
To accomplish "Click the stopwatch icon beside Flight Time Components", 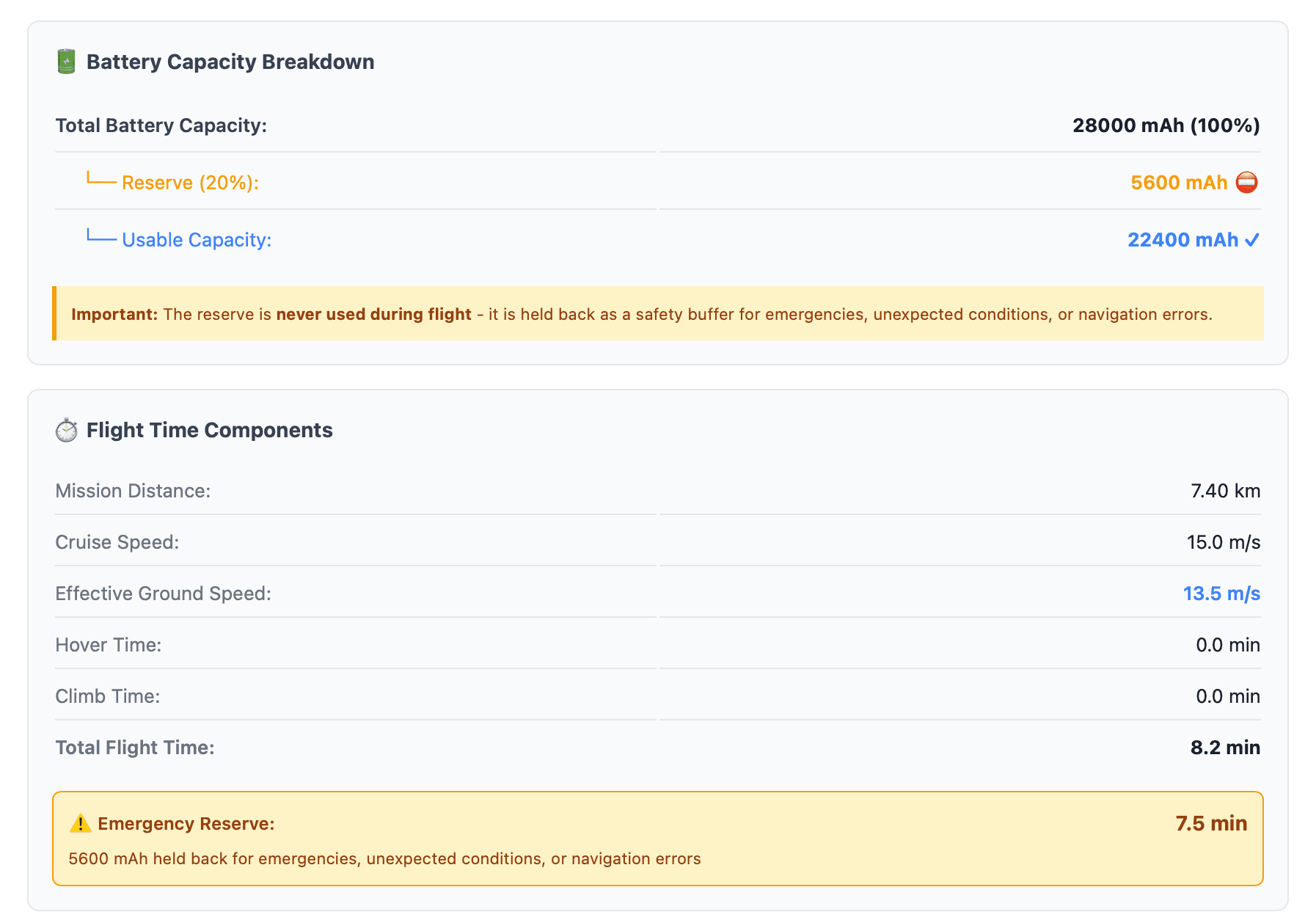I will [x=67, y=431].
